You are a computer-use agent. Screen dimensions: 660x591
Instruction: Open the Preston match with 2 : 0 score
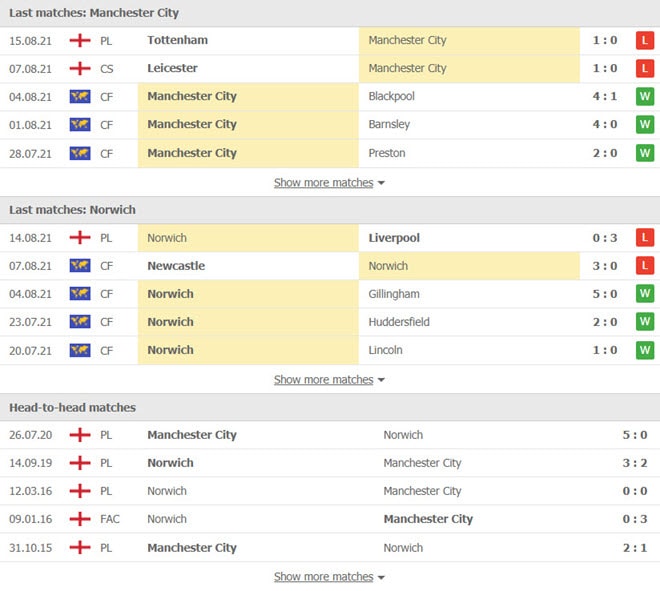pos(330,153)
